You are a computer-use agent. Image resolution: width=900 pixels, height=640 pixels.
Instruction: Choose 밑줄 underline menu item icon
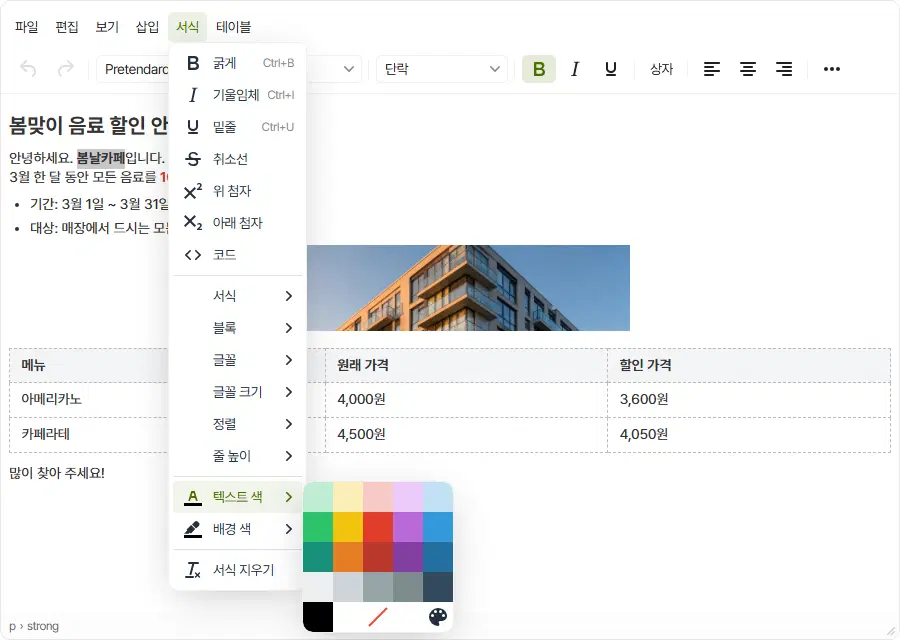[193, 127]
